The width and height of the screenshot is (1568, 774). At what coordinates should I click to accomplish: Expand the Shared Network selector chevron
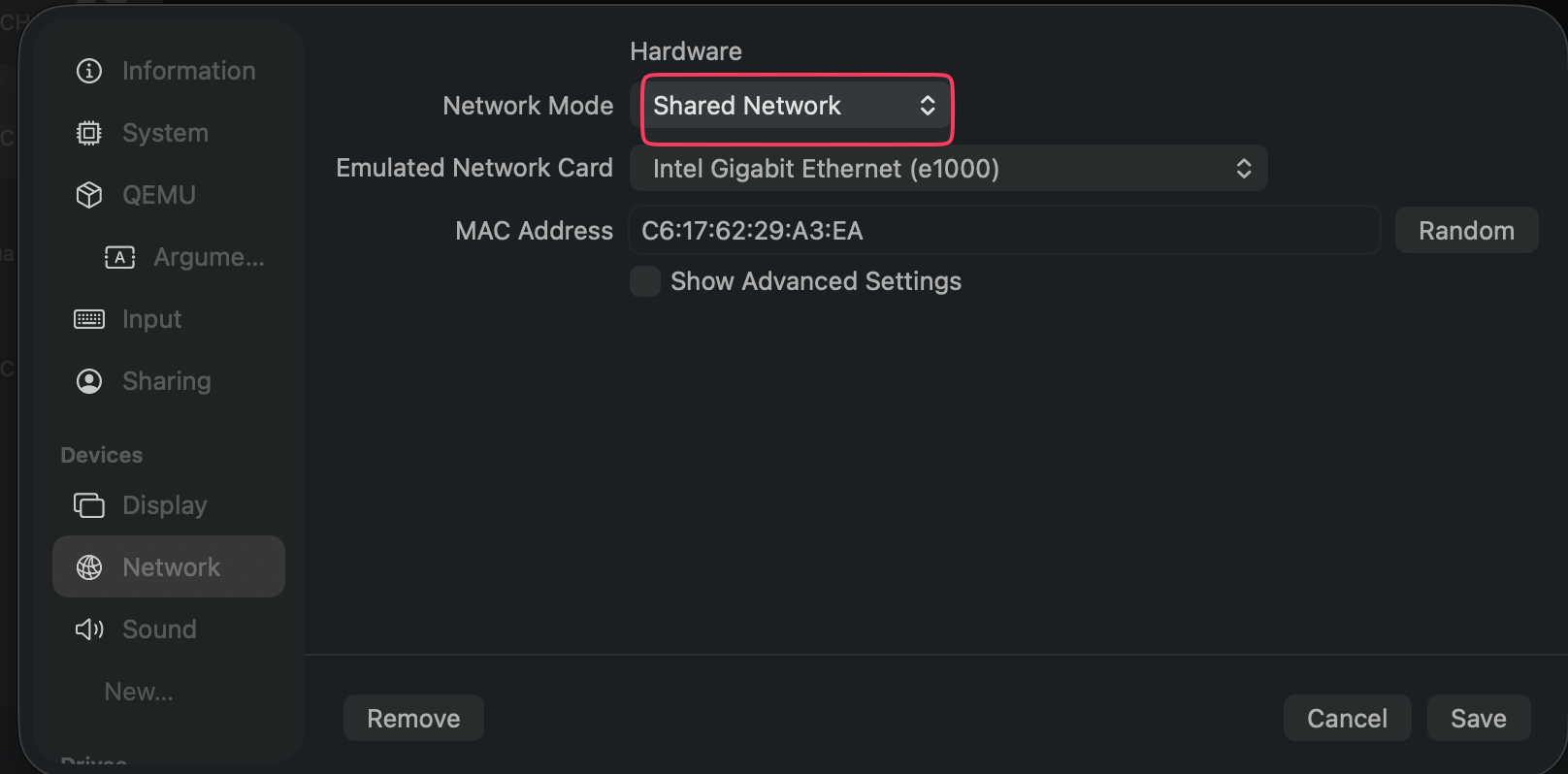tap(927, 107)
